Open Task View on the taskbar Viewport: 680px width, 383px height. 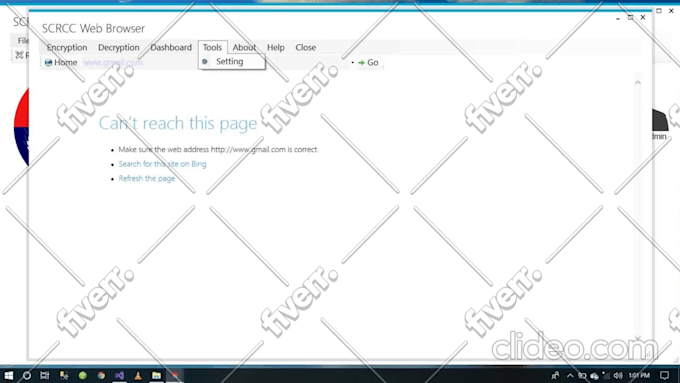pos(45,375)
